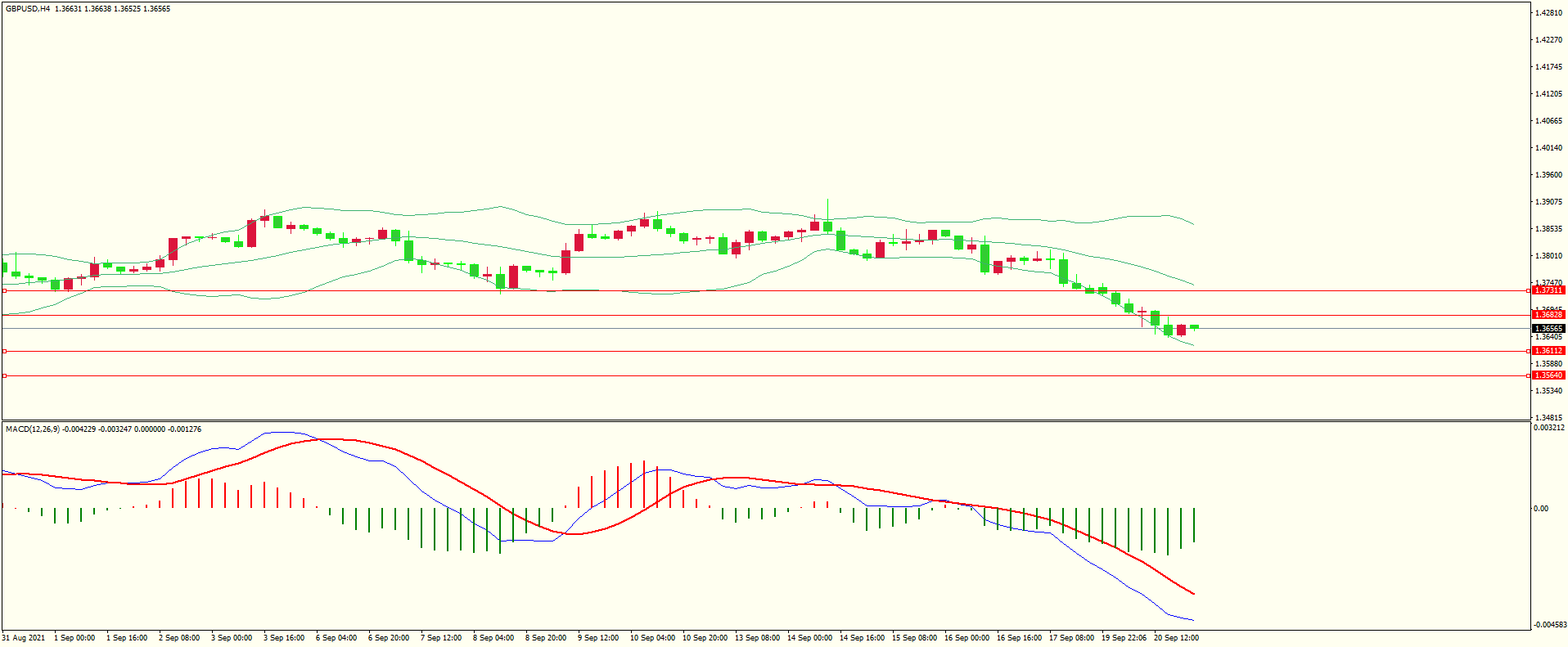Click the 10 Sep 20:00 time label
1568x647 pixels.
(x=705, y=638)
